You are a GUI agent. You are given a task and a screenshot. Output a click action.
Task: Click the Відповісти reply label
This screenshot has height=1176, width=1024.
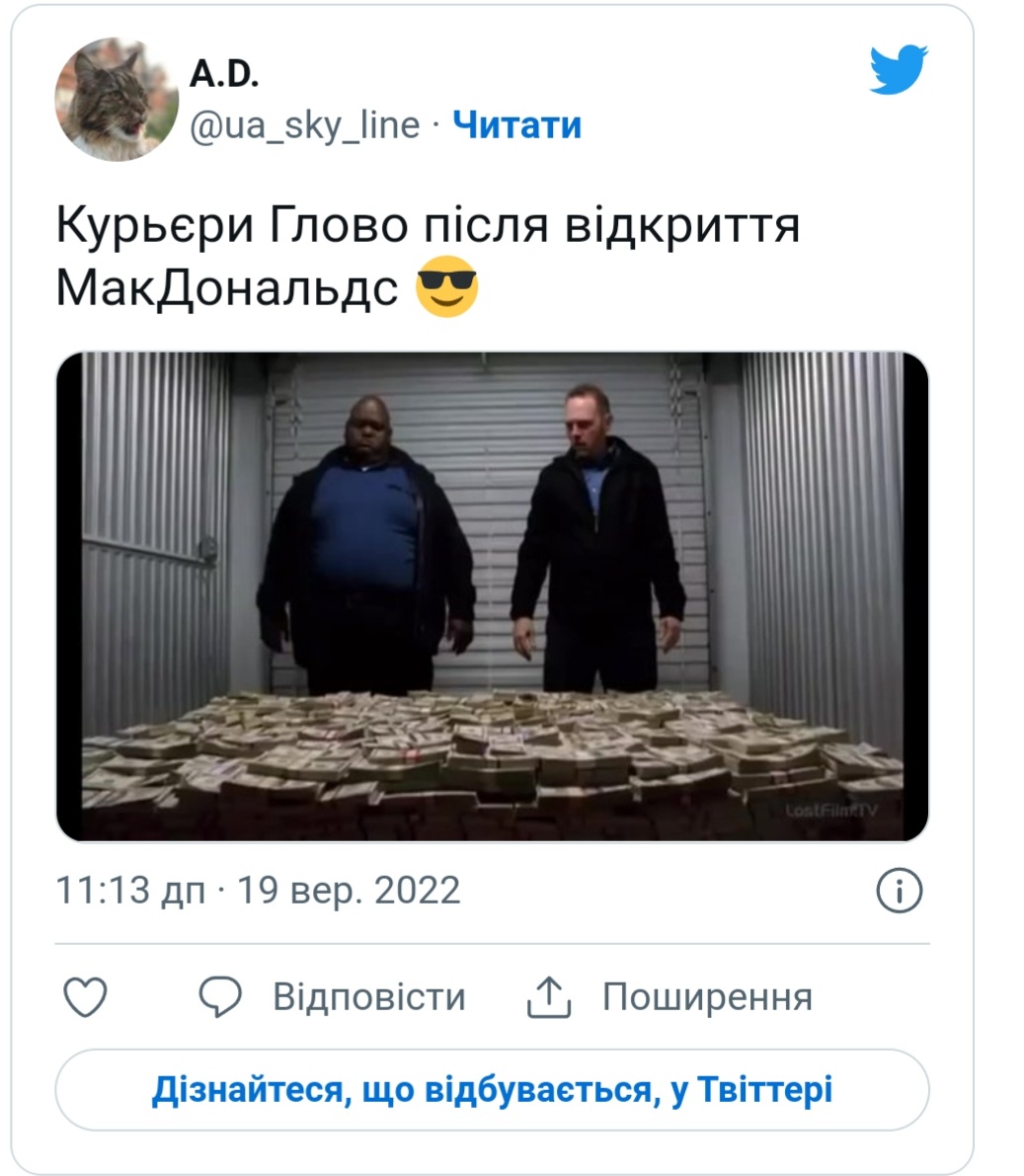(x=369, y=996)
